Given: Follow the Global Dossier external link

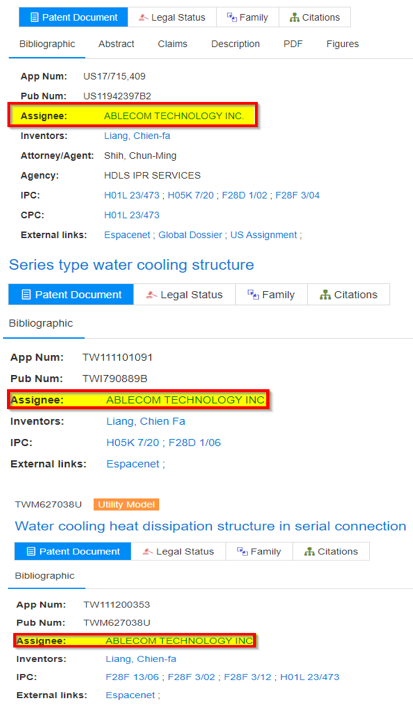Looking at the screenshot, I should point(190,235).
